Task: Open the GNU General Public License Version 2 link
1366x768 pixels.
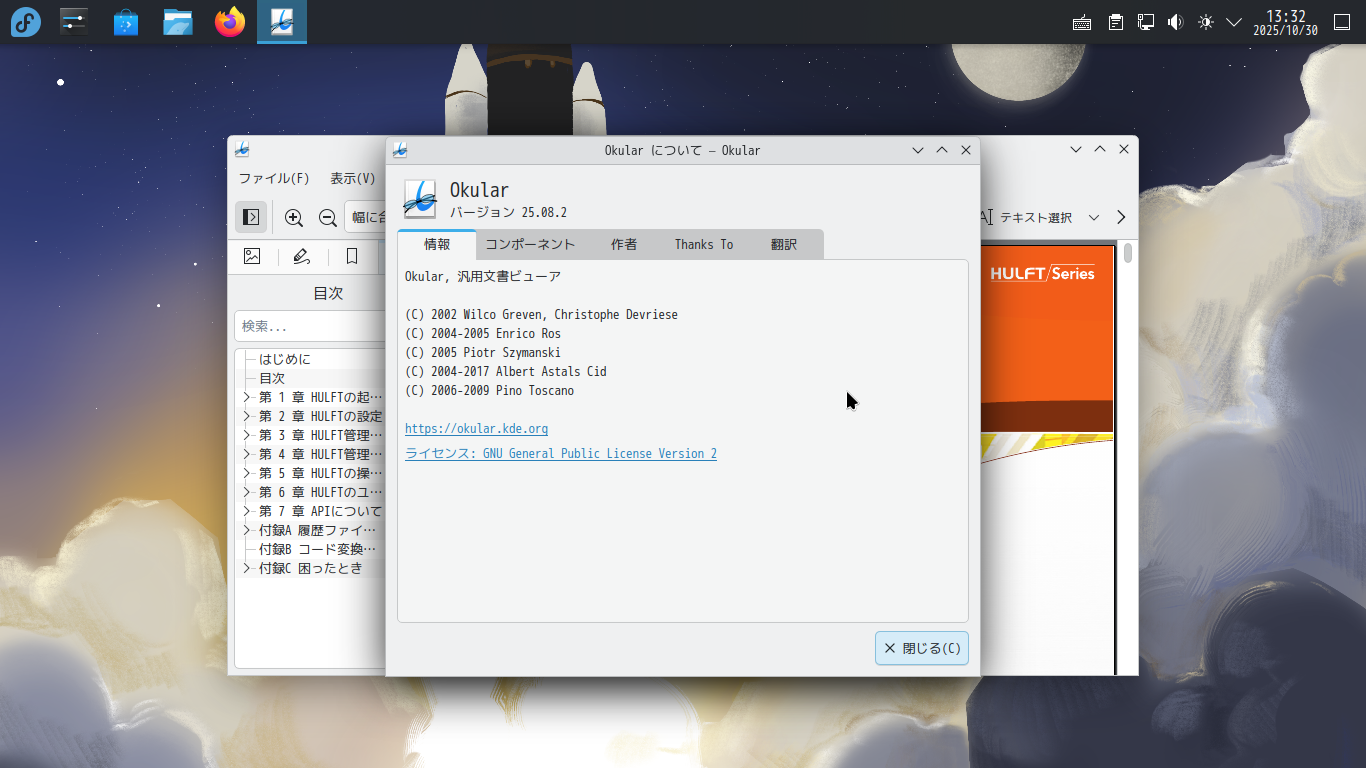Action: click(561, 454)
